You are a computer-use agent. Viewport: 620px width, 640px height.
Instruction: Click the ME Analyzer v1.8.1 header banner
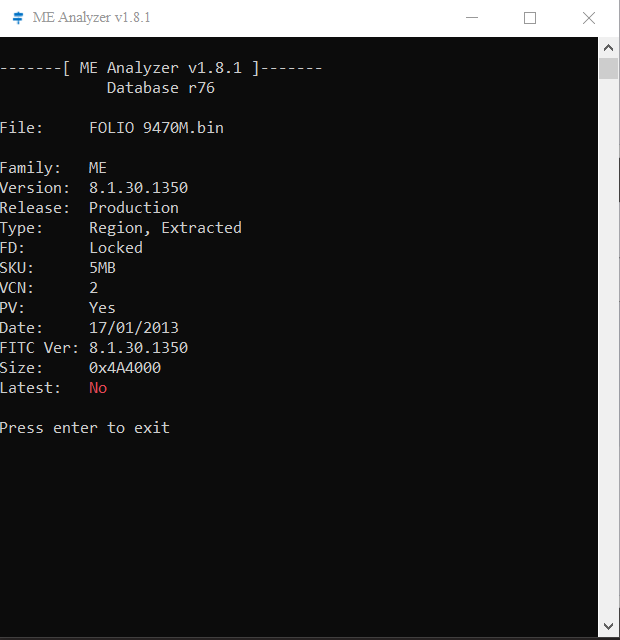(161, 68)
